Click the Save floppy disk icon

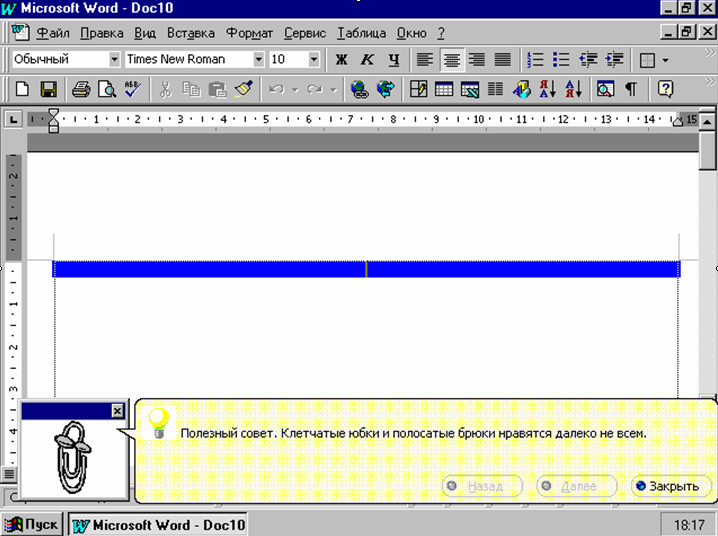[47, 89]
